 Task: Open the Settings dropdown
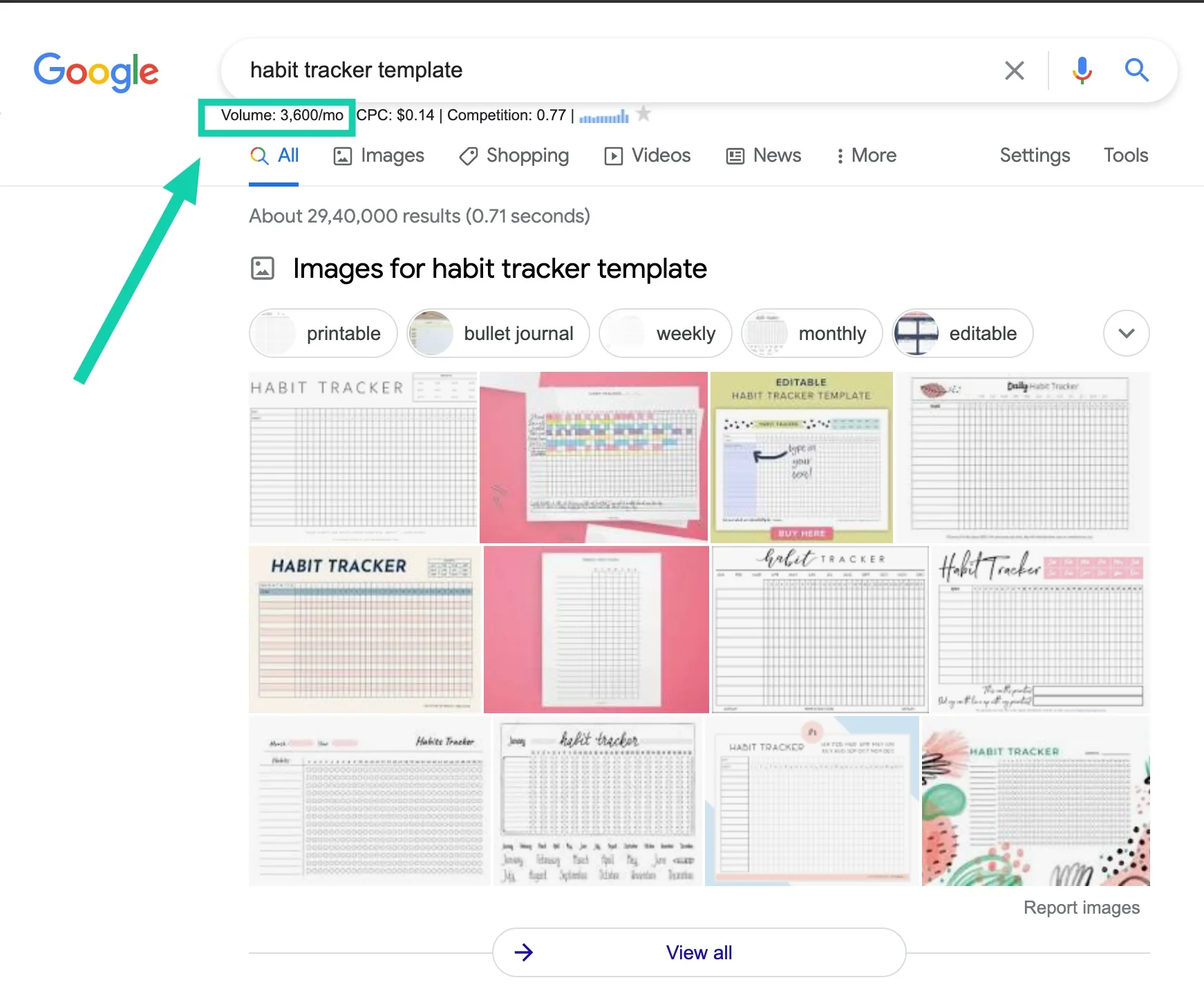coord(1035,156)
